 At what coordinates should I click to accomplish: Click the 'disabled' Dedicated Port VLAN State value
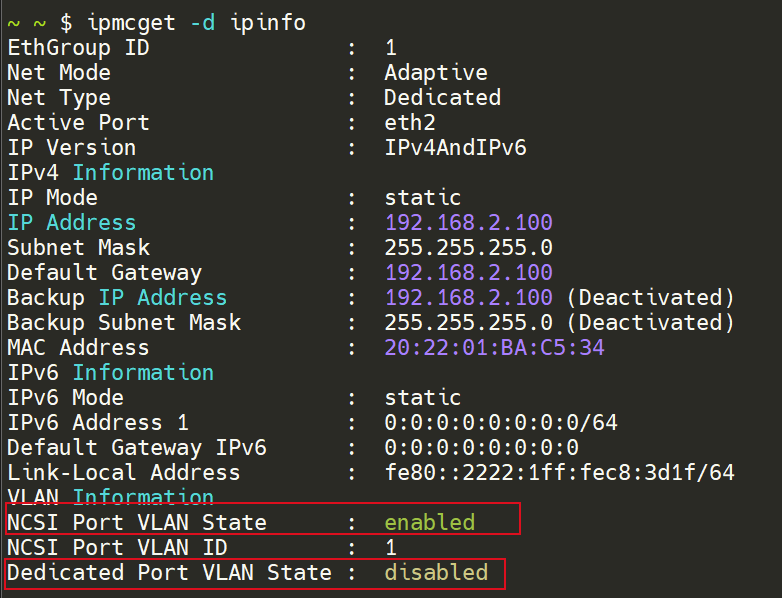[436, 572]
